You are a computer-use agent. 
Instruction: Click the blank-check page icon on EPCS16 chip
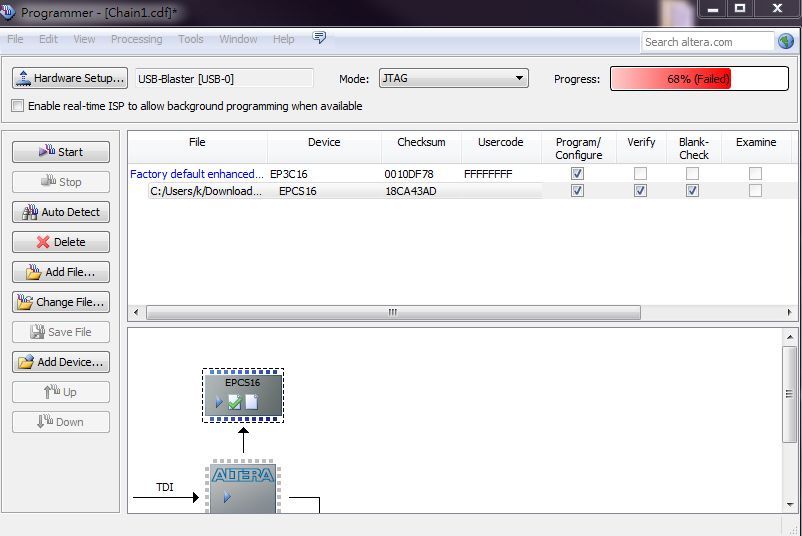click(252, 402)
